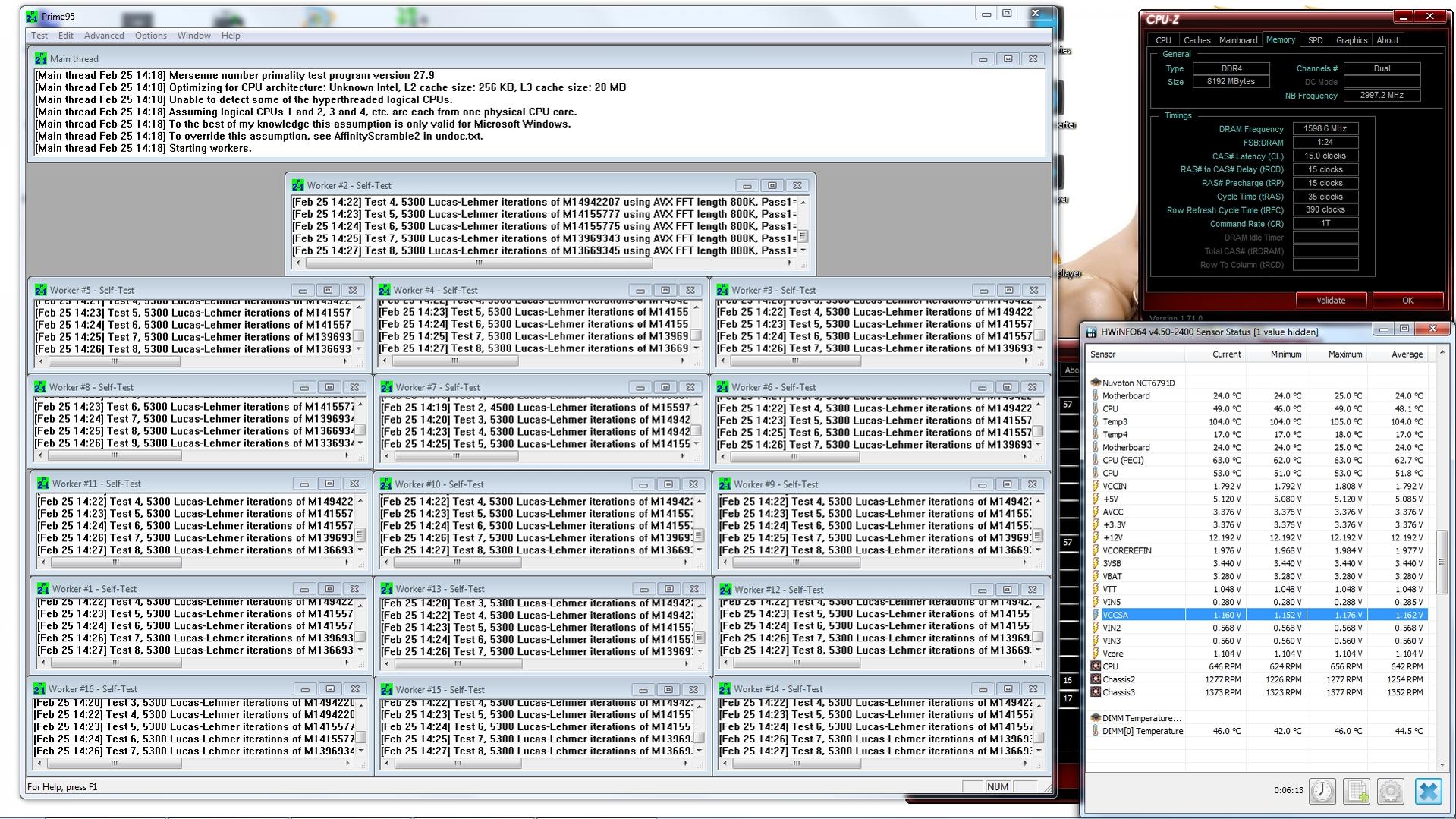Click the thermometer icon beside Temp3
Screen dimensions: 1456x819
pos(1095,421)
